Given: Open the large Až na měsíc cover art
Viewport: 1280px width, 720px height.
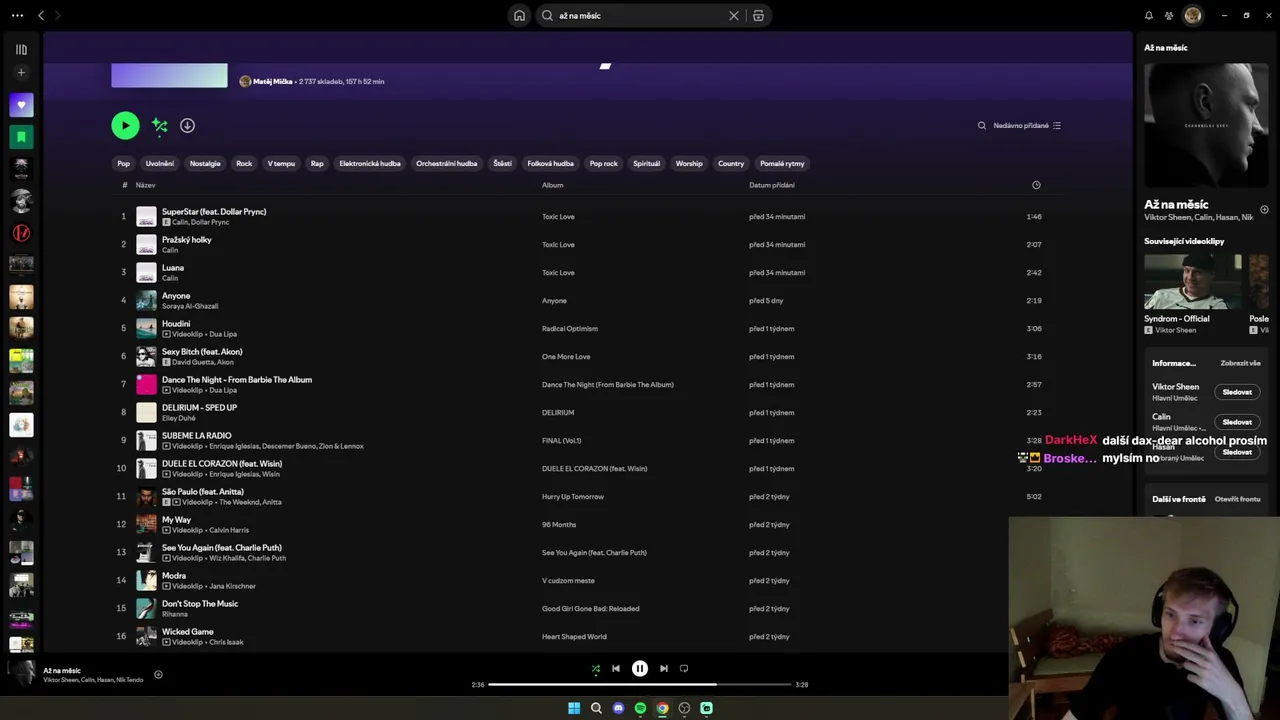Looking at the screenshot, I should tap(1206, 125).
